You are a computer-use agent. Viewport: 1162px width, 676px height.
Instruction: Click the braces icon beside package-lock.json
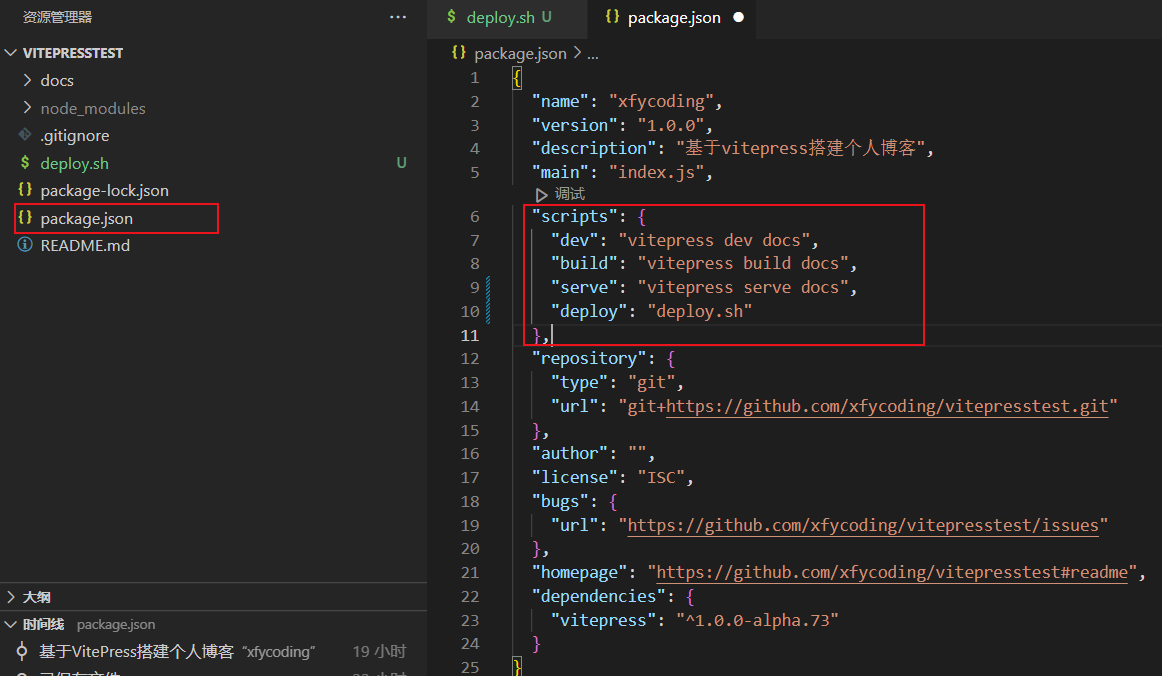[25, 190]
